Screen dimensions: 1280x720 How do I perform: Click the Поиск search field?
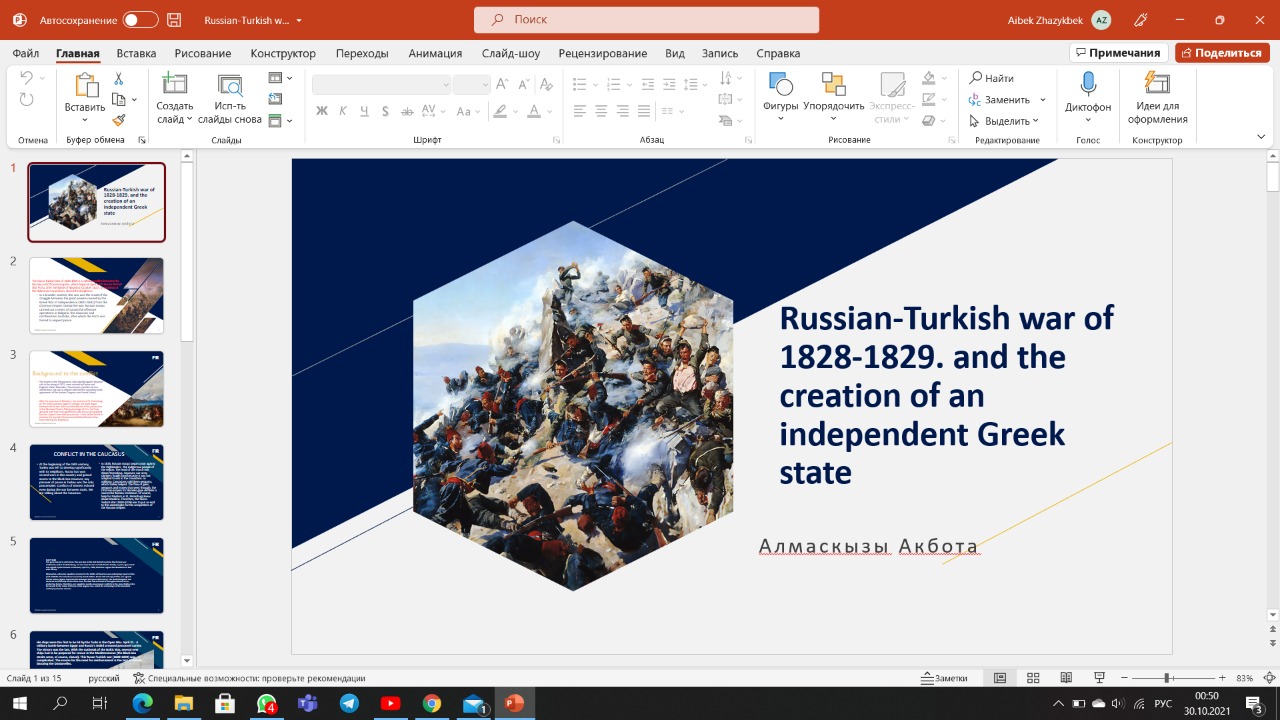pos(646,20)
